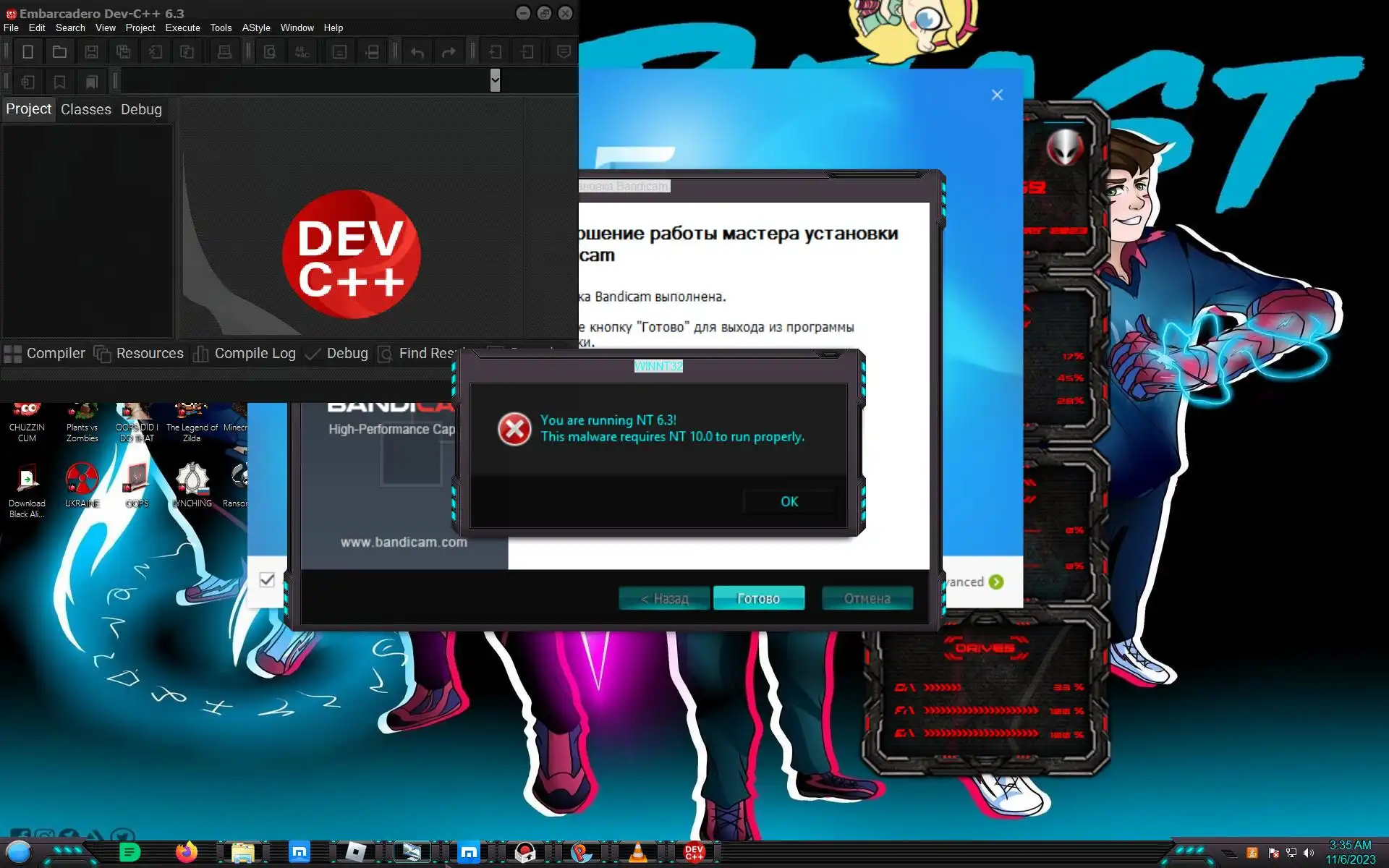The image size is (1389, 868).
Task: Switch to the Classes tab
Action: (x=86, y=109)
